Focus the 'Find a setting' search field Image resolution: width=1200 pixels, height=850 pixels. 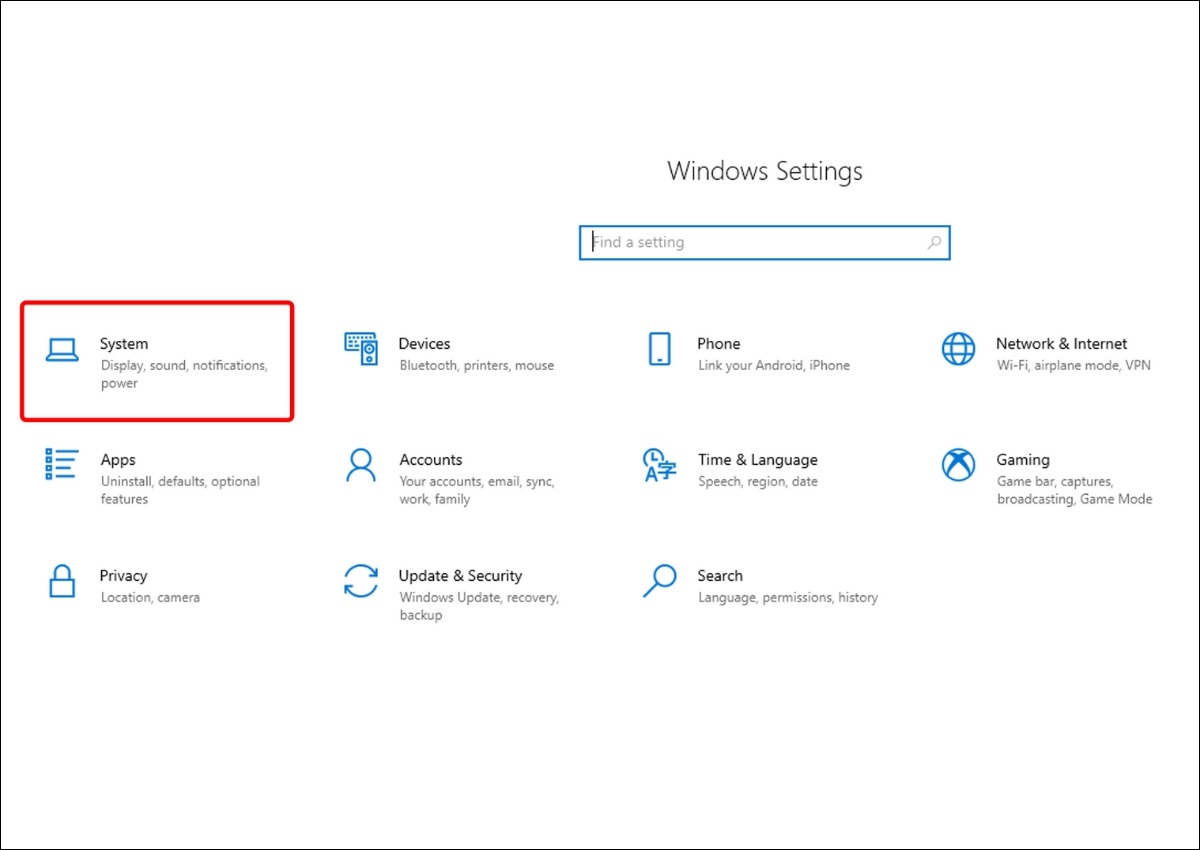pos(764,242)
